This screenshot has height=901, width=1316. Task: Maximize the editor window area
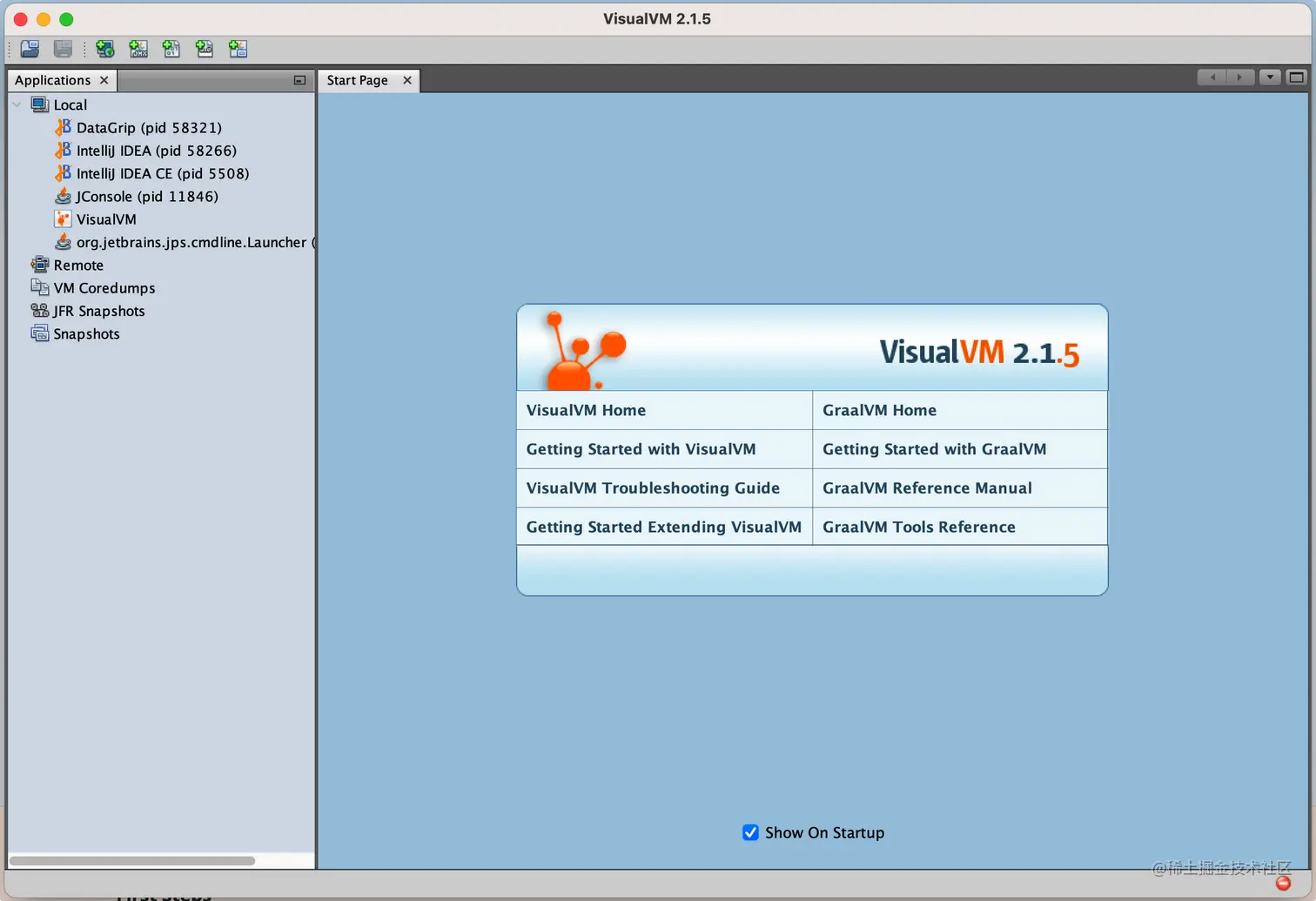pyautogui.click(x=1296, y=77)
